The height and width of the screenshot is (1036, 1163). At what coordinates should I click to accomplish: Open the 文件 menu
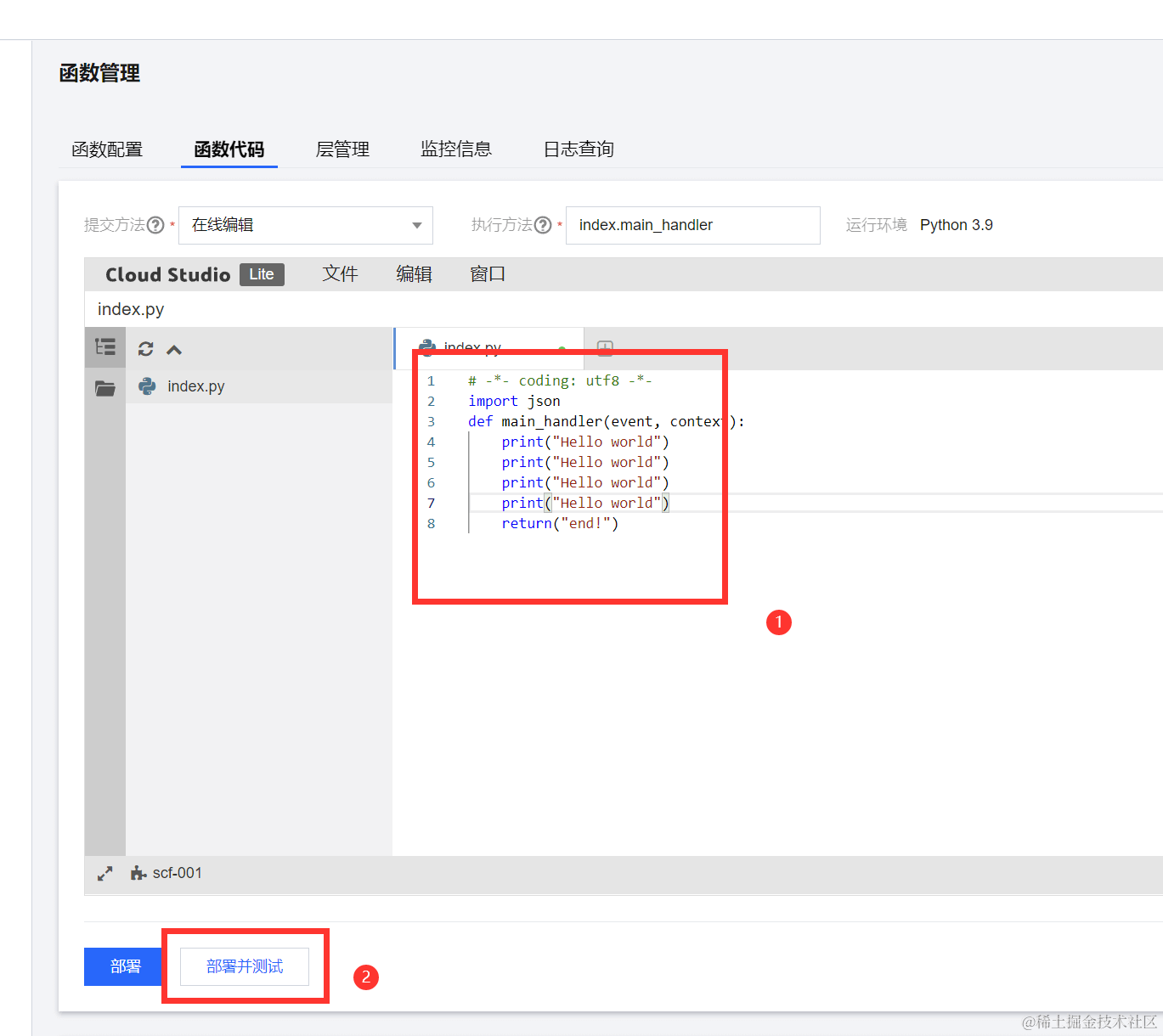[x=340, y=274]
